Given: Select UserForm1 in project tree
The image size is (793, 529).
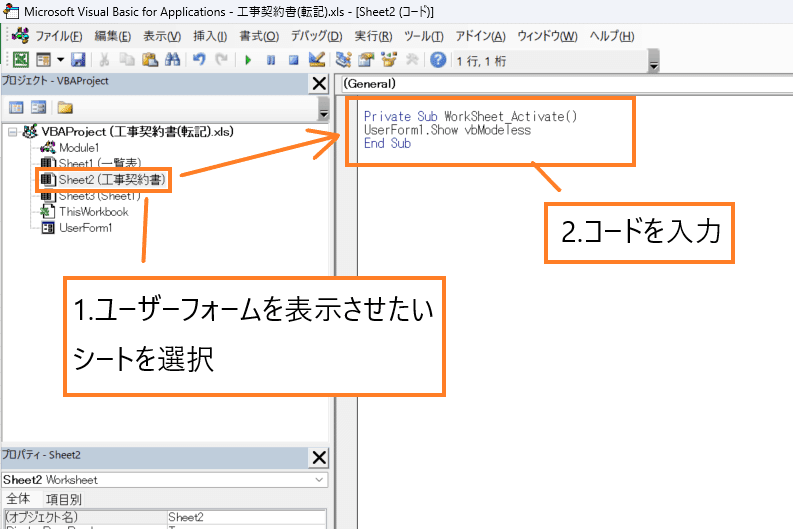Looking at the screenshot, I should [x=85, y=228].
